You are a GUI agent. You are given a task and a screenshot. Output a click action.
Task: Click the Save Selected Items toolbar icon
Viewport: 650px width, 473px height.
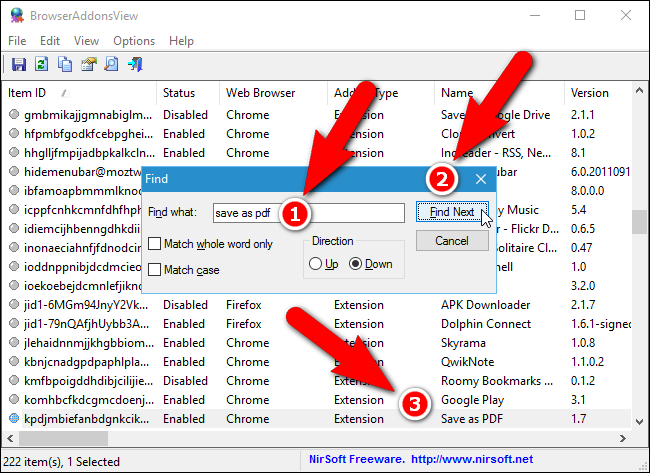coord(19,65)
